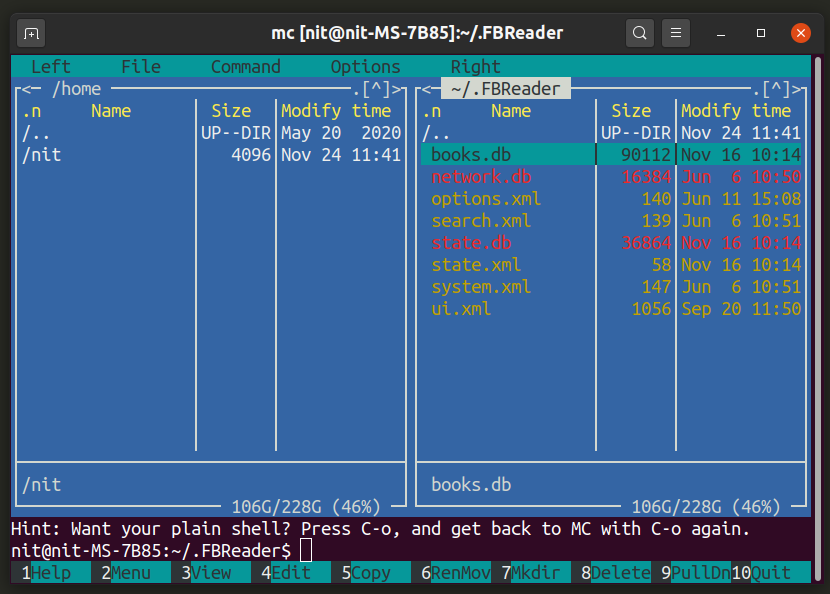Select ui.xml file

point(611,309)
